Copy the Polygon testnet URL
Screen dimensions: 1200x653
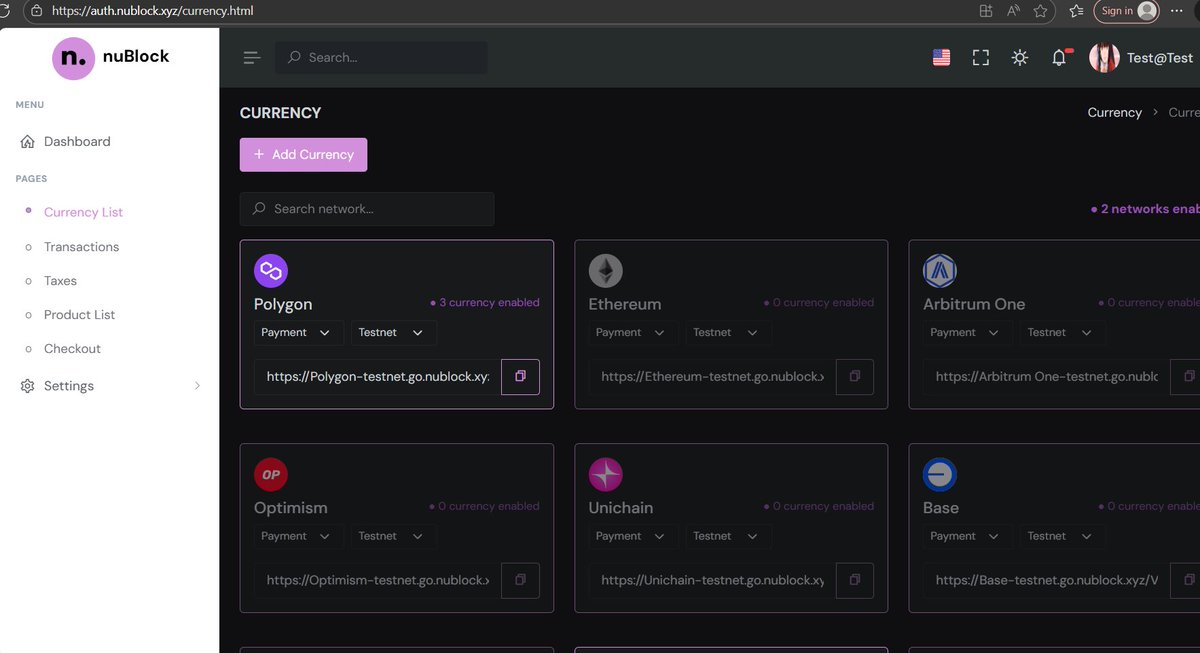pyautogui.click(x=520, y=377)
